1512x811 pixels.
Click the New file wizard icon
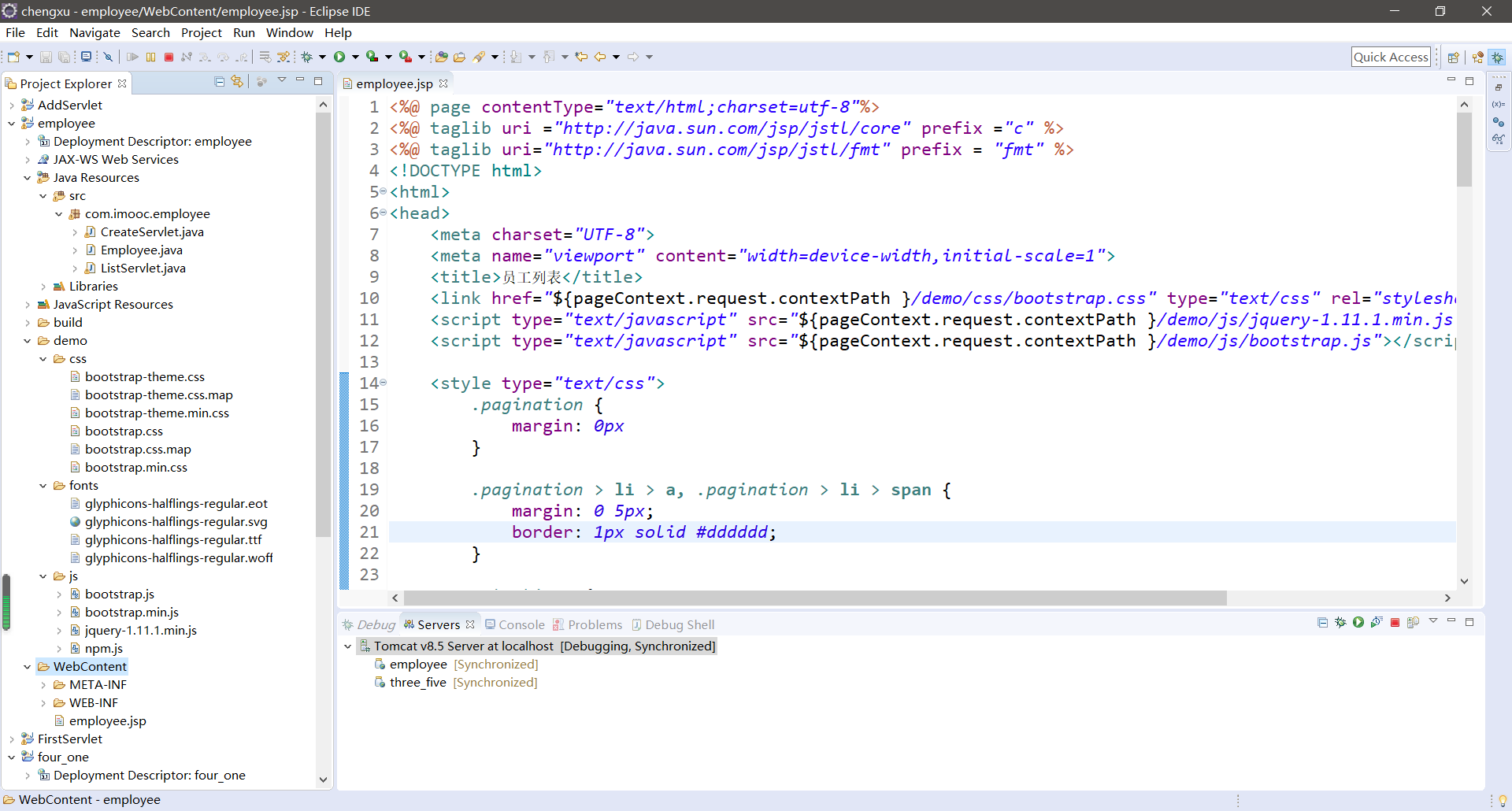coord(13,57)
